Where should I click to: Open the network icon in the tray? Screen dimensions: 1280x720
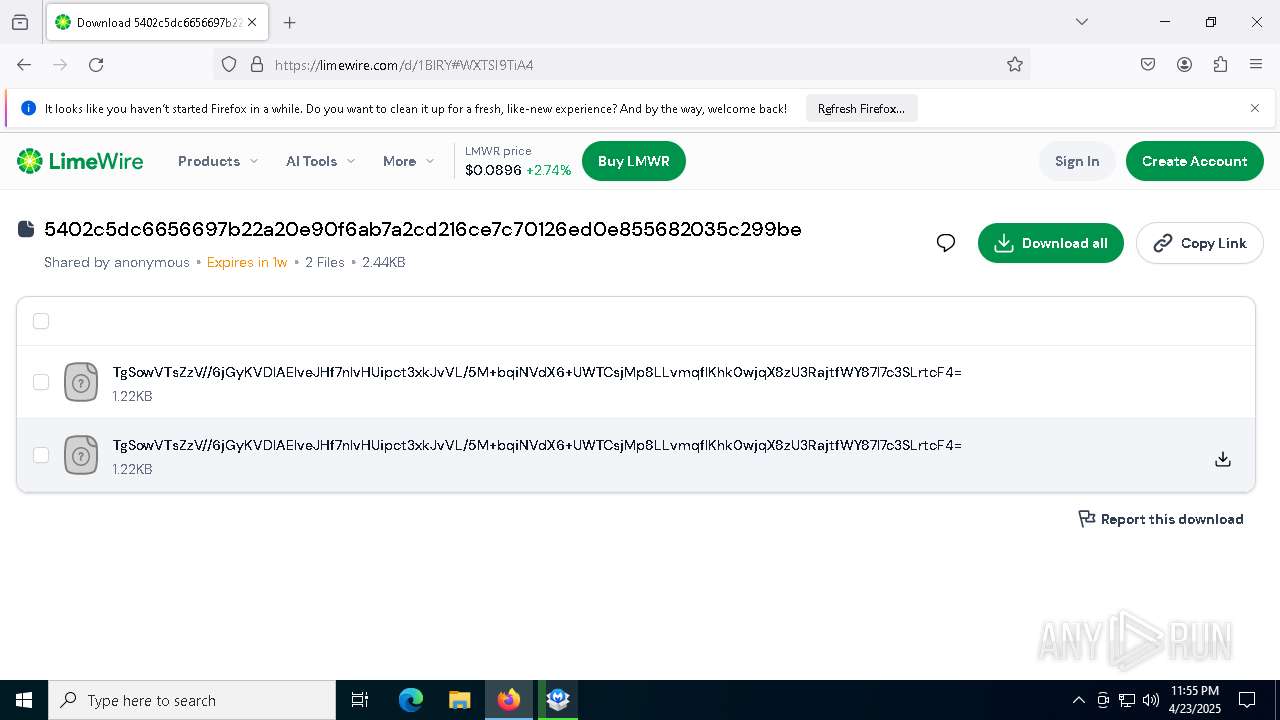[1126, 700]
